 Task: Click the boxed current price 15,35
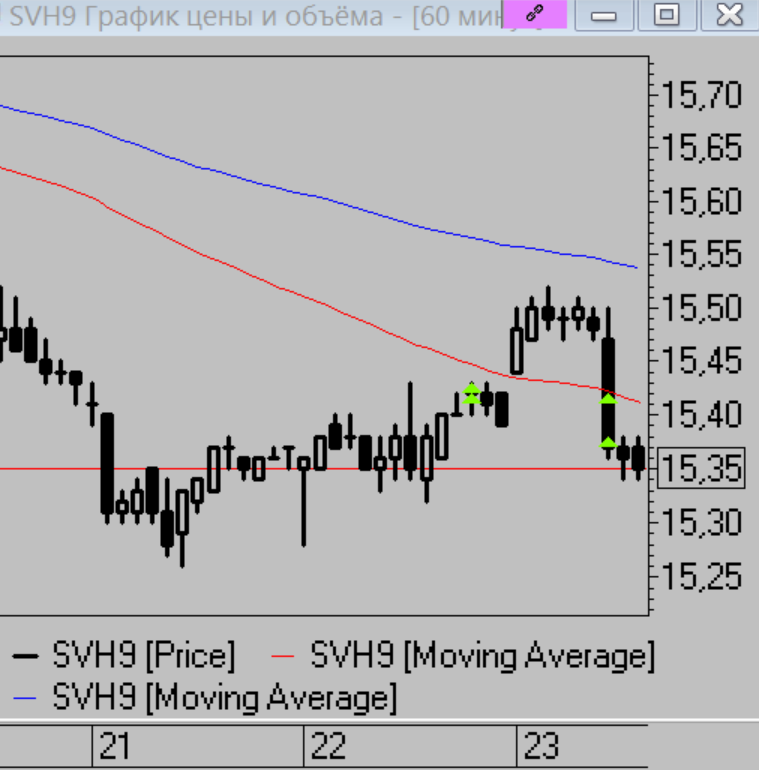[x=701, y=468]
